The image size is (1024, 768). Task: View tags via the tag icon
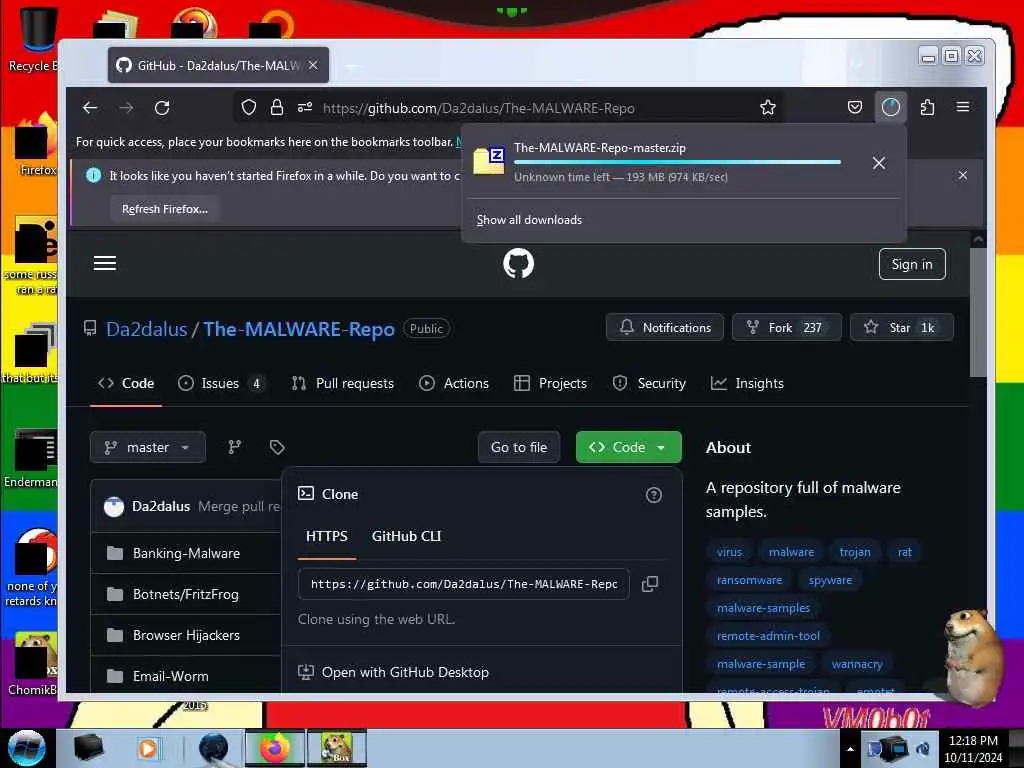click(277, 447)
